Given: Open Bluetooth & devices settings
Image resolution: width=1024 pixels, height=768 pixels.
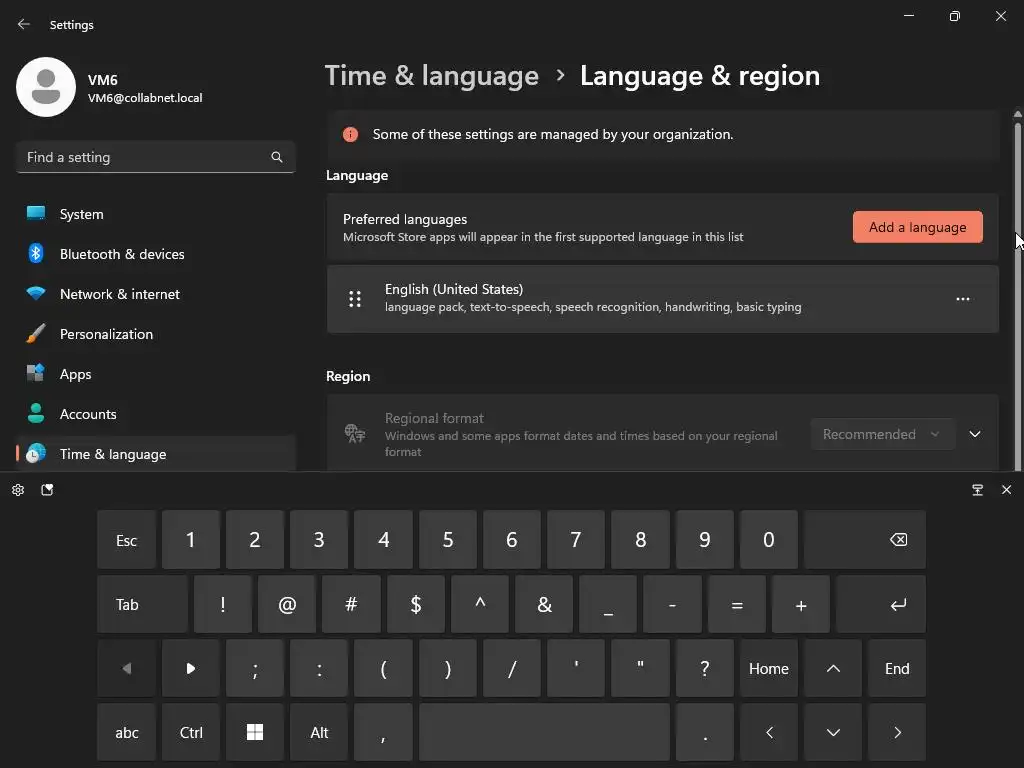Looking at the screenshot, I should pyautogui.click(x=155, y=254).
